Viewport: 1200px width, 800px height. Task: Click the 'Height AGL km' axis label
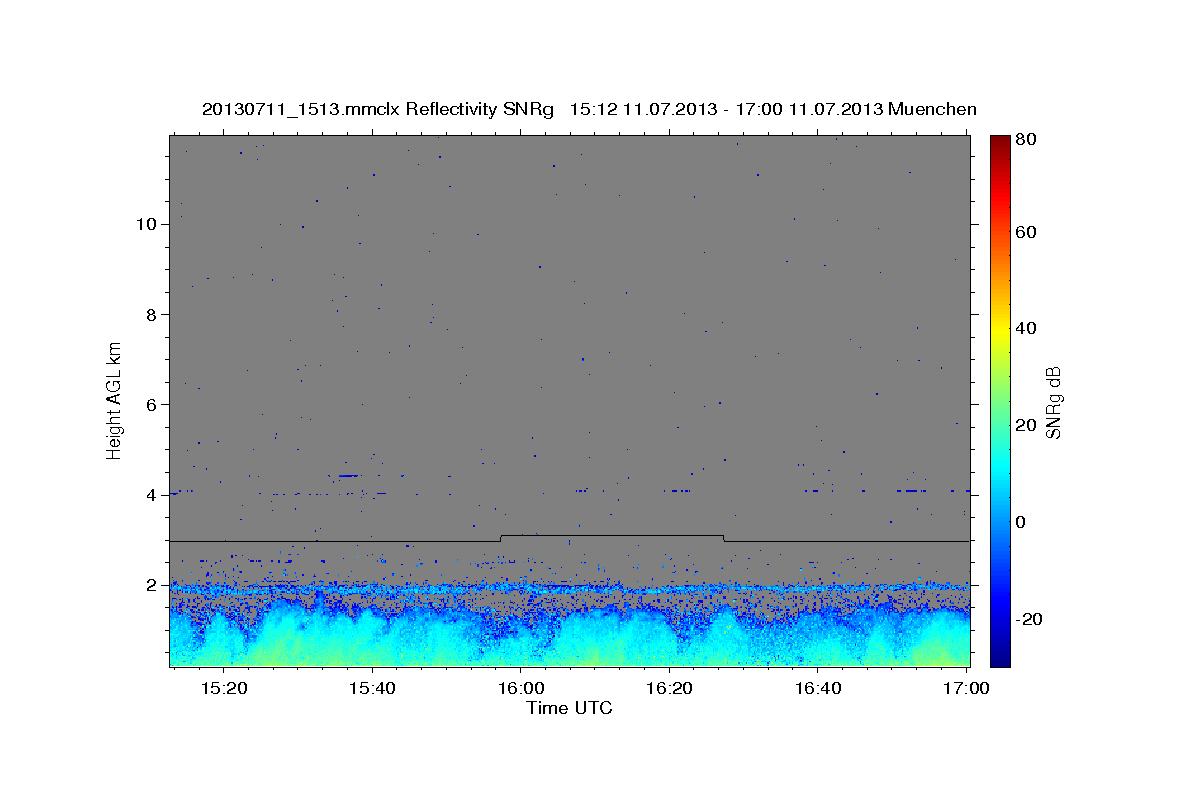[115, 400]
